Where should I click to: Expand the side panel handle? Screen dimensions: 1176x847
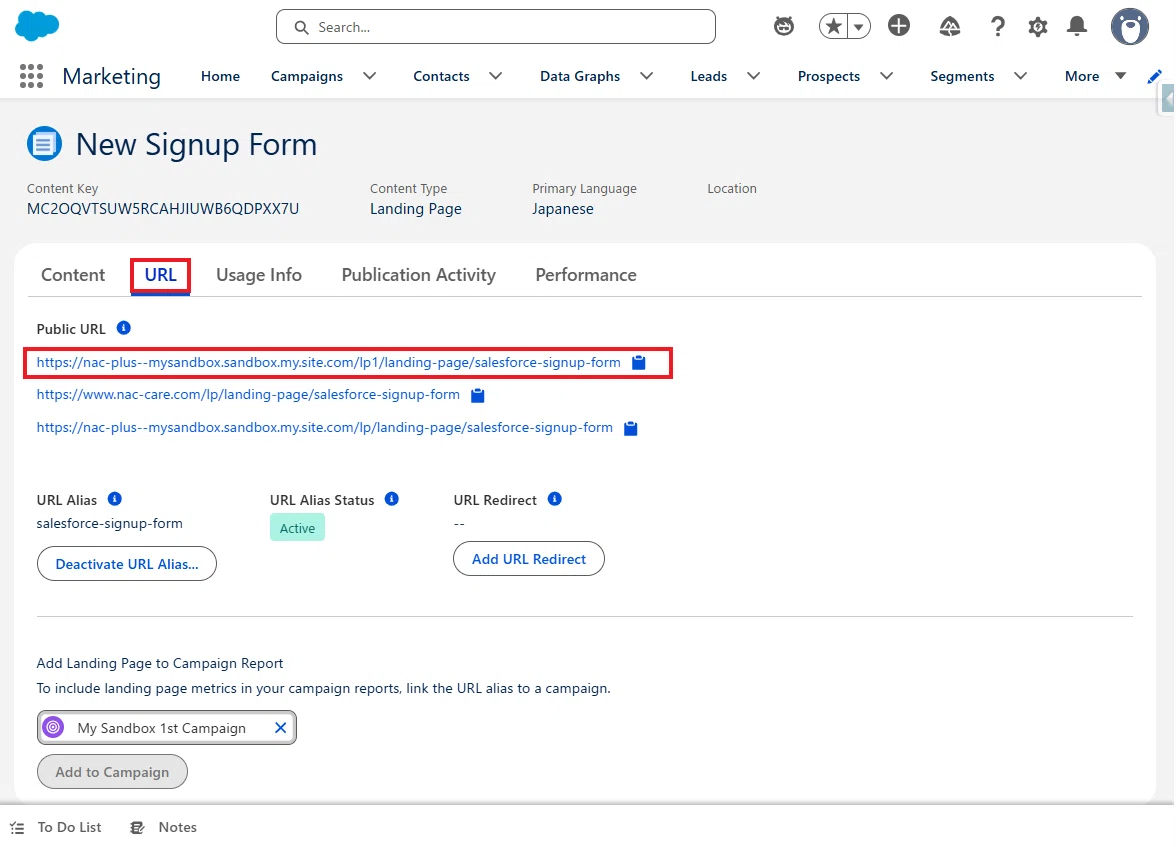[1167, 98]
